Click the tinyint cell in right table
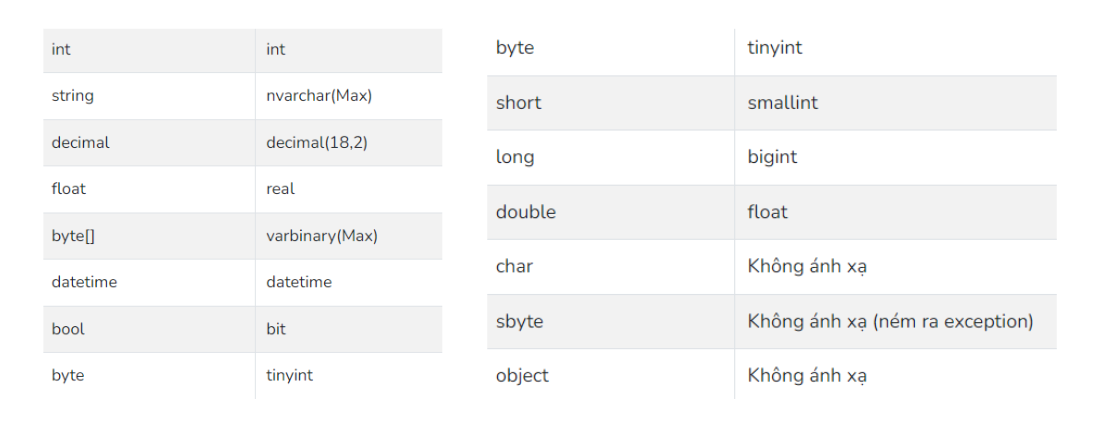 [774, 48]
